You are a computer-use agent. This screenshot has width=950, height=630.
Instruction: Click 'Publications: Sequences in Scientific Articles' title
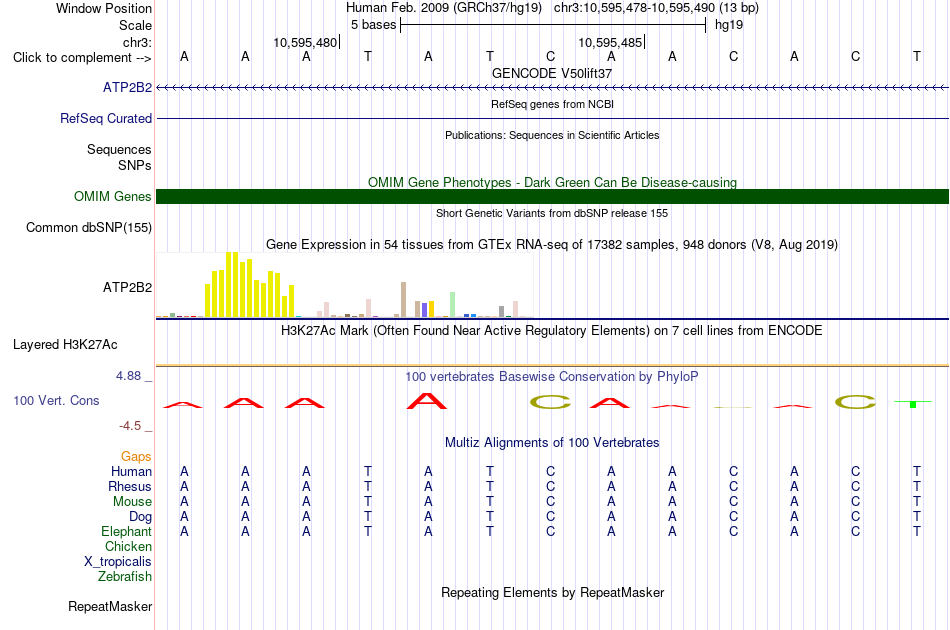[552, 135]
